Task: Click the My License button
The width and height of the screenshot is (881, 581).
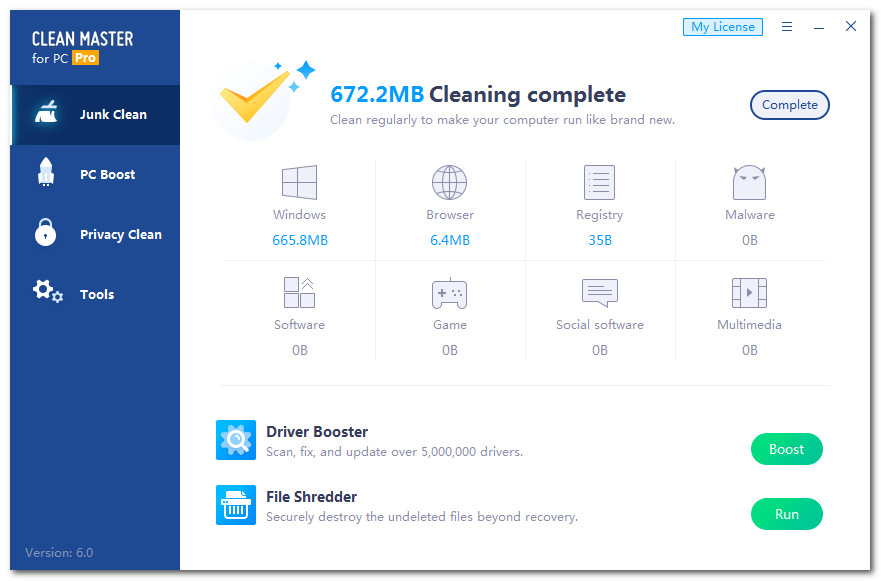Action: click(x=723, y=26)
